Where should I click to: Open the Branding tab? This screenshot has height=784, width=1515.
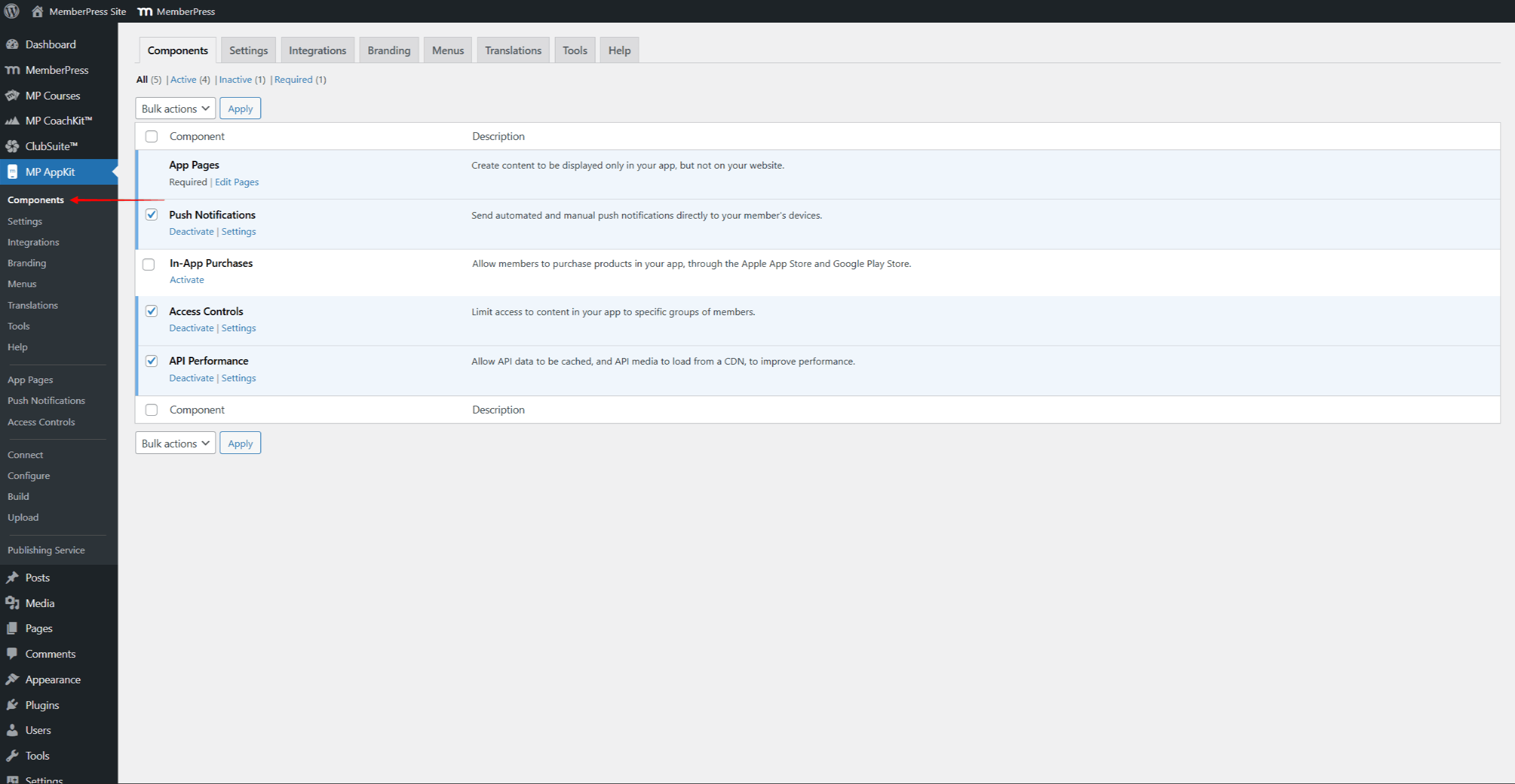[389, 50]
